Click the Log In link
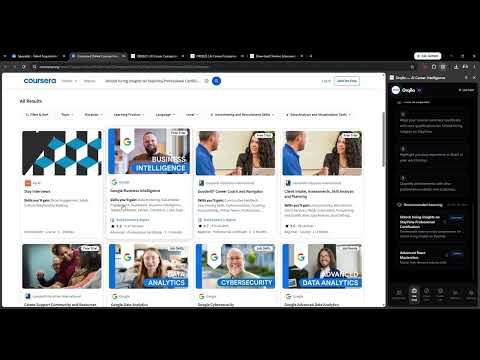The height and width of the screenshot is (360, 480). pos(326,81)
